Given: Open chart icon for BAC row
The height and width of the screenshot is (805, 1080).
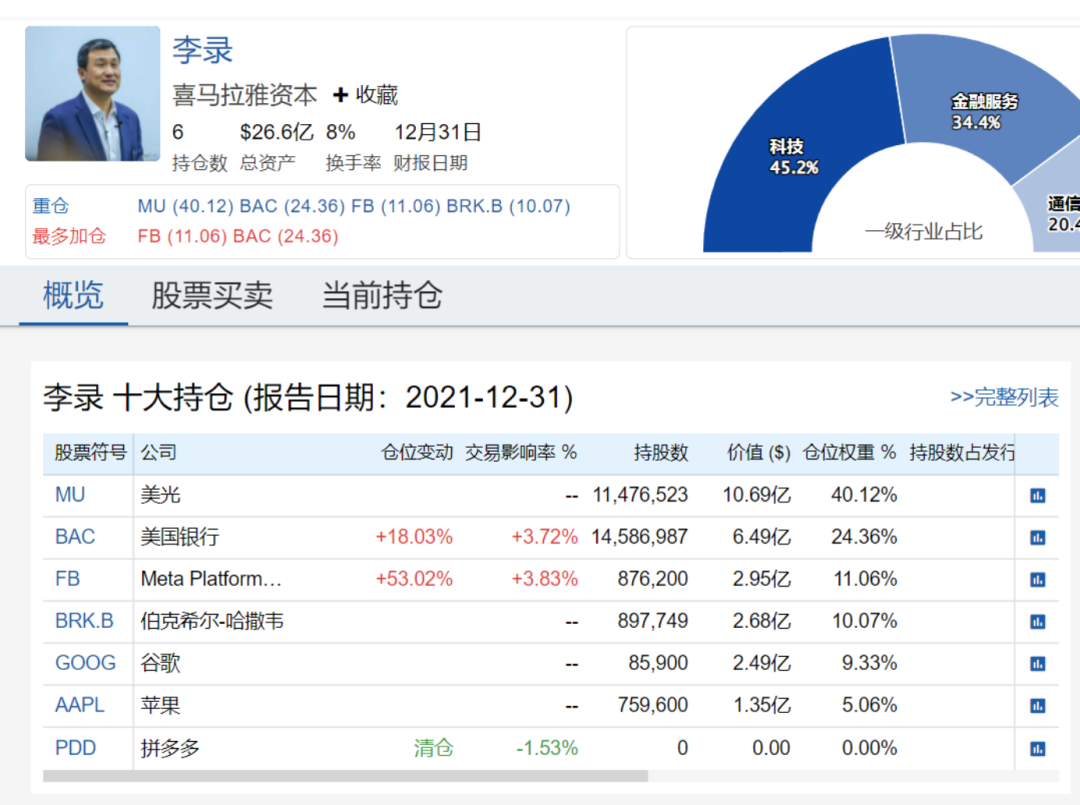Looking at the screenshot, I should 1037,537.
